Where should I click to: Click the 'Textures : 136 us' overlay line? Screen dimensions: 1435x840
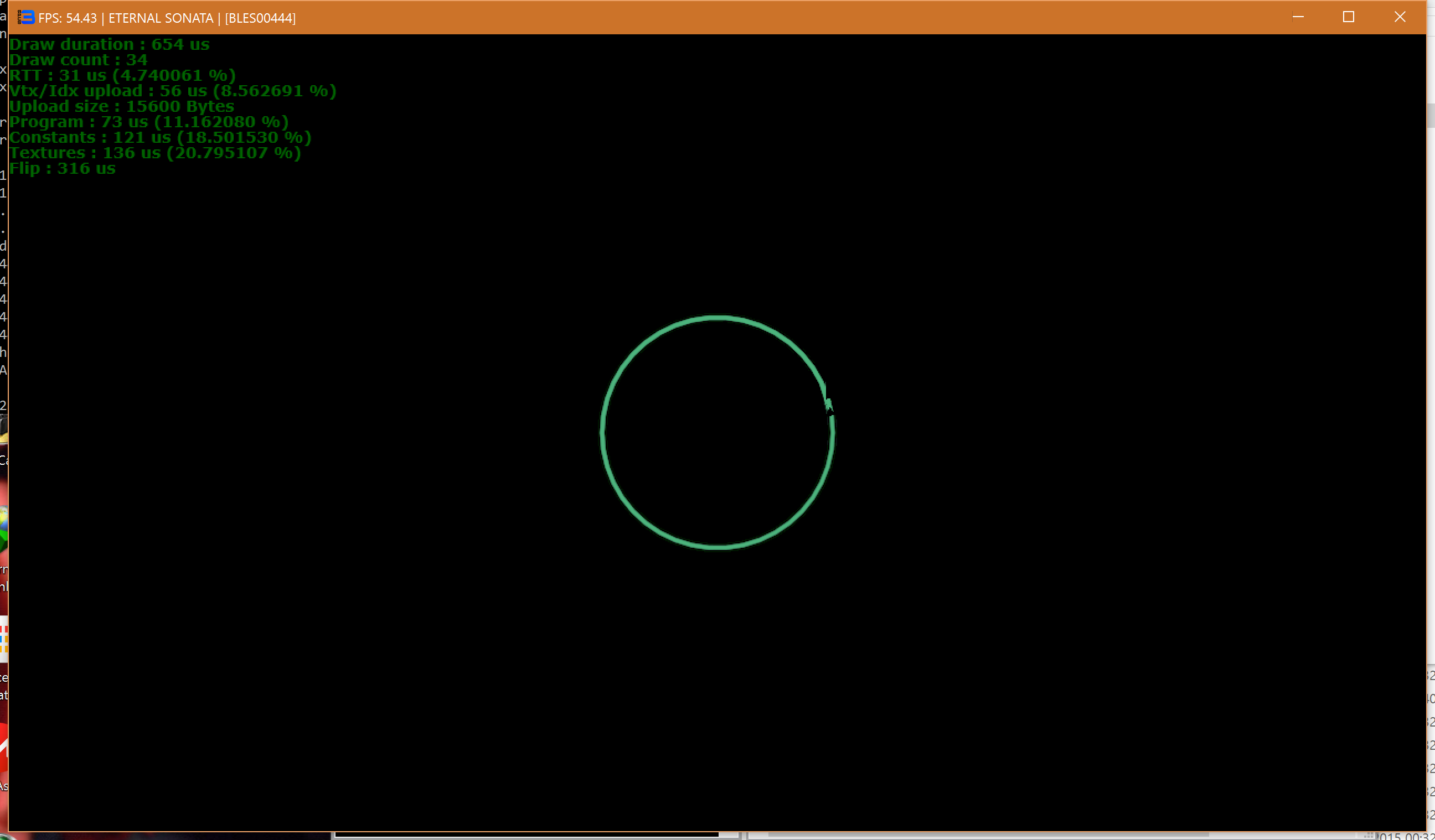pos(155,153)
